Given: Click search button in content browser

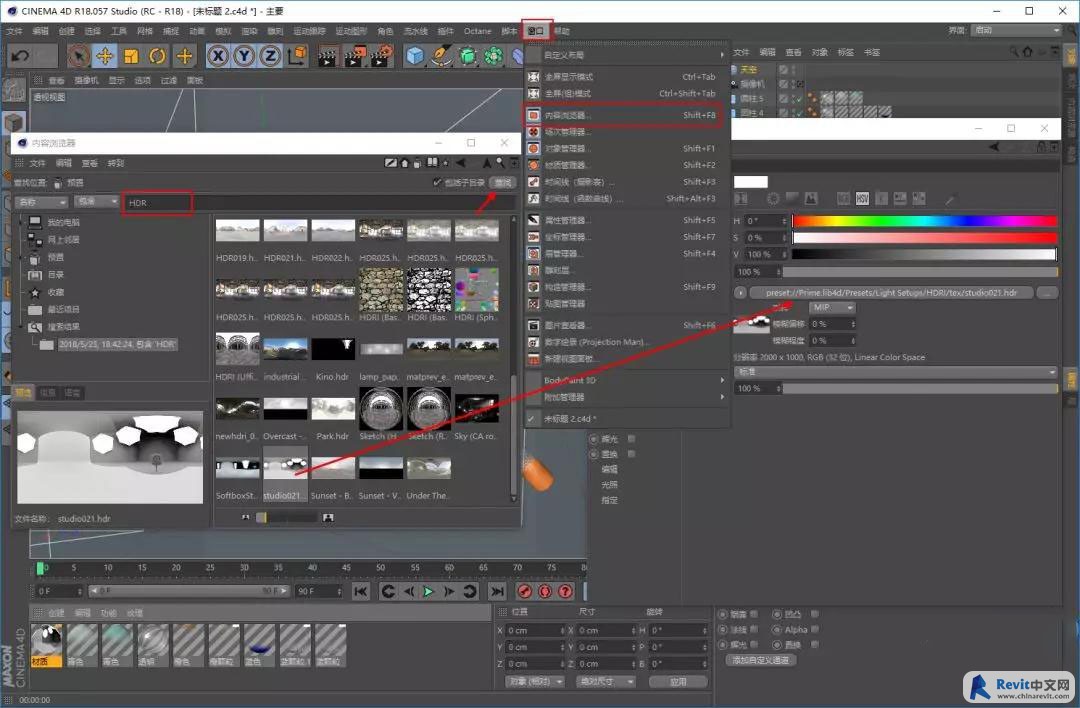Looking at the screenshot, I should 503,183.
